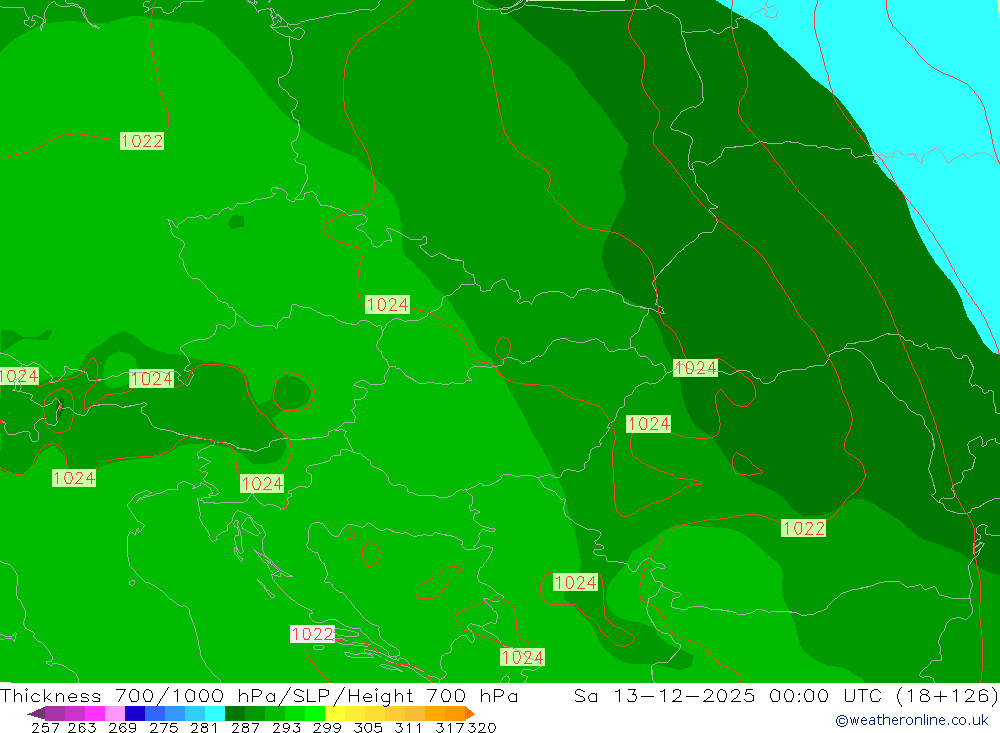This screenshot has height=733, width=1000.
Task: Click the date 'Sa 13-12-2025'
Action: point(664,695)
